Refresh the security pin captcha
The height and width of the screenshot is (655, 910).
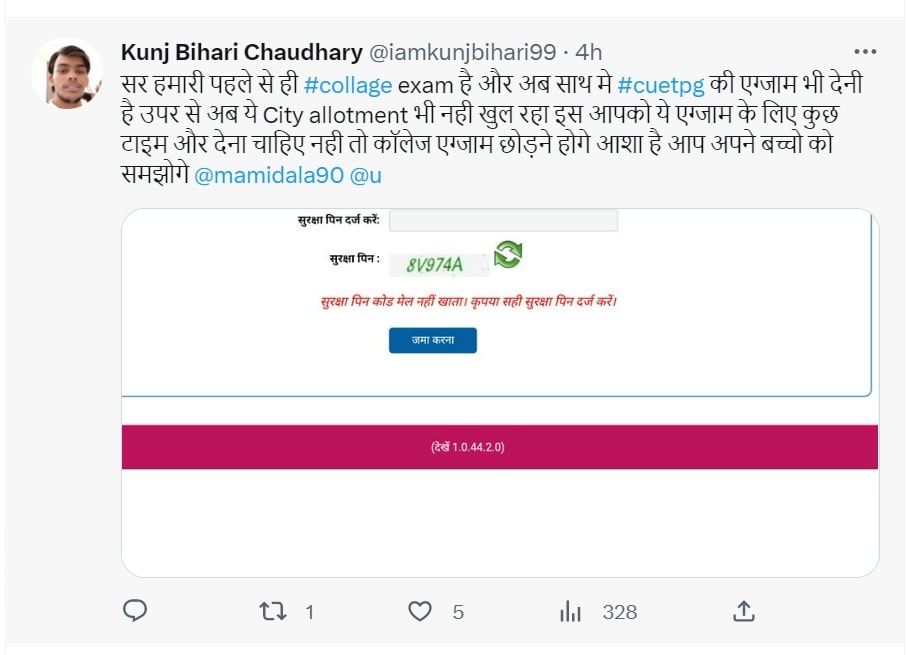click(x=507, y=254)
